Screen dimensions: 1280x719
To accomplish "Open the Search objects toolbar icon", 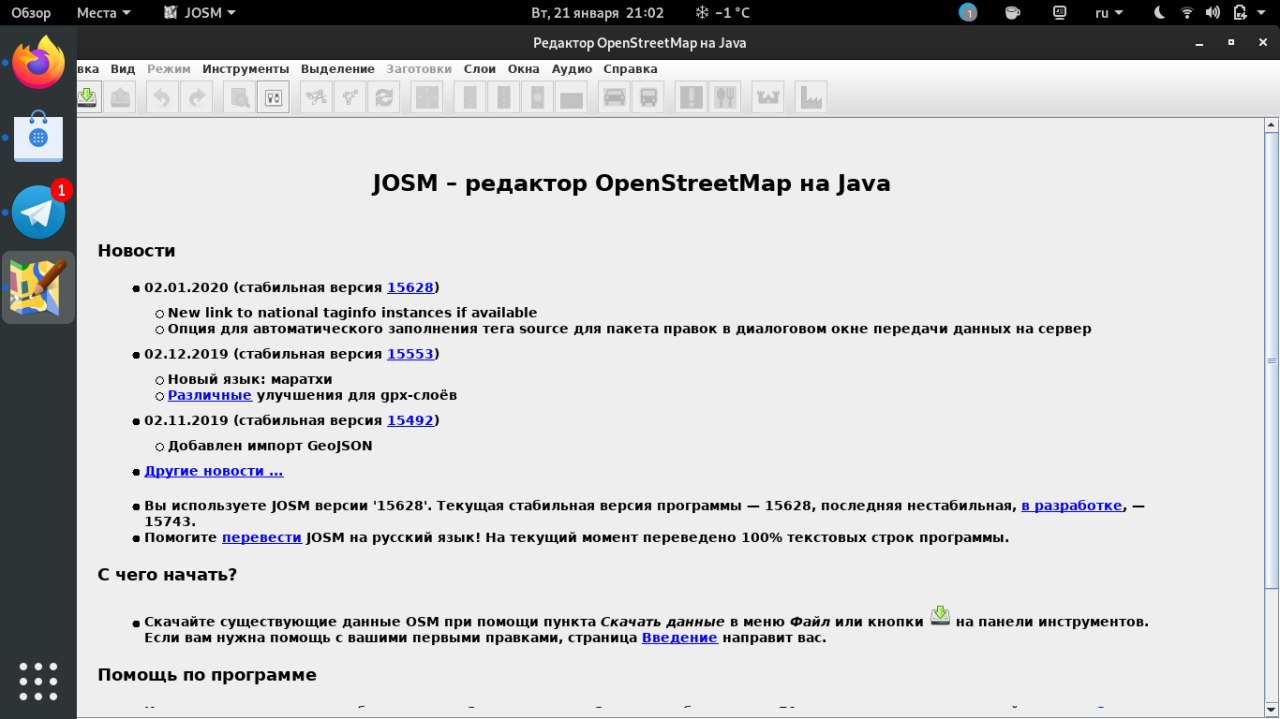I will pos(241,97).
